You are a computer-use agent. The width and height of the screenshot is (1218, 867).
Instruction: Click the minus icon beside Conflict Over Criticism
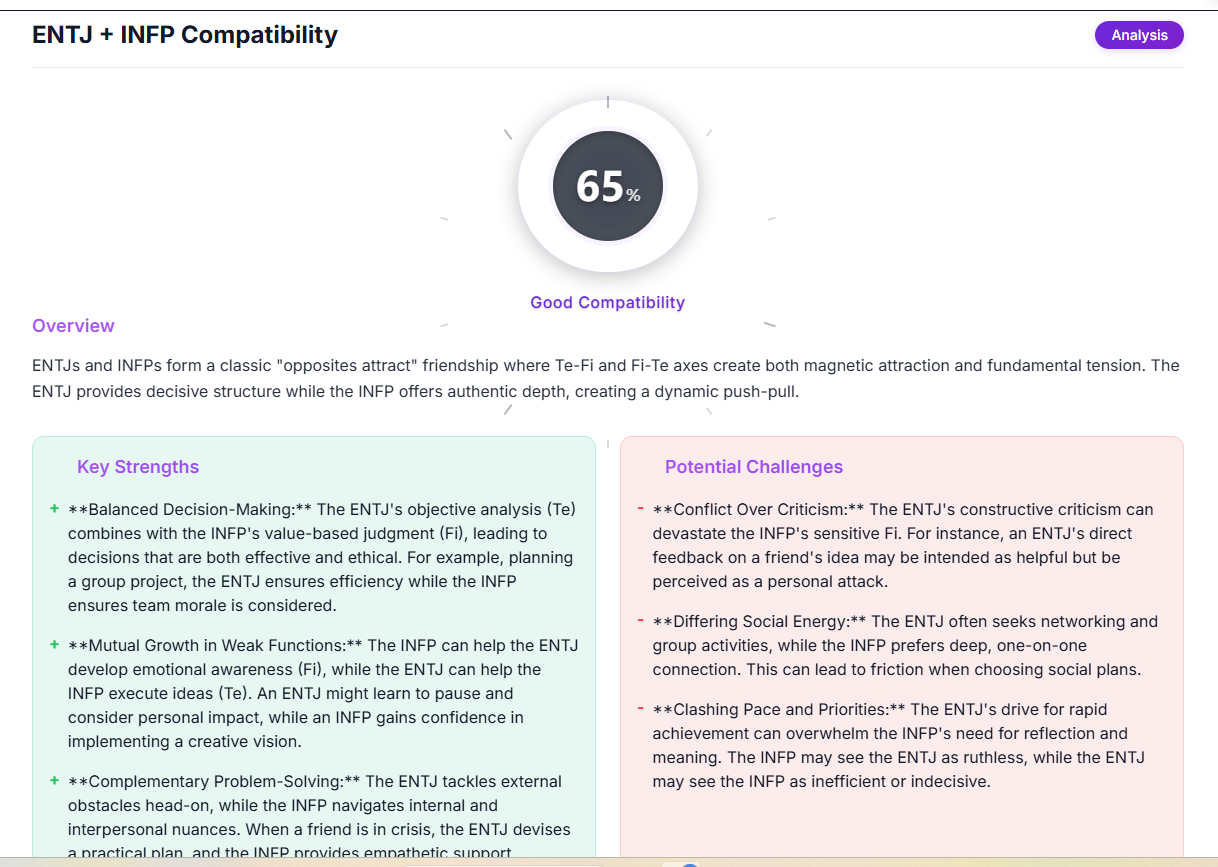click(641, 509)
